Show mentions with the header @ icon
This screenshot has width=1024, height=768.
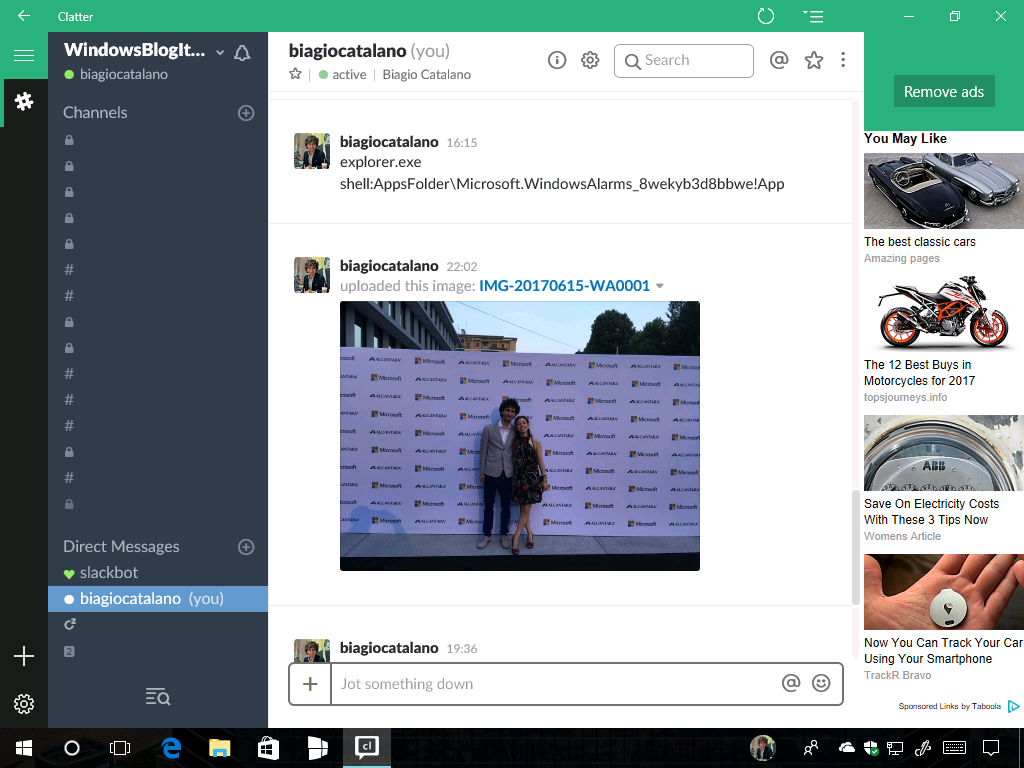pos(778,60)
